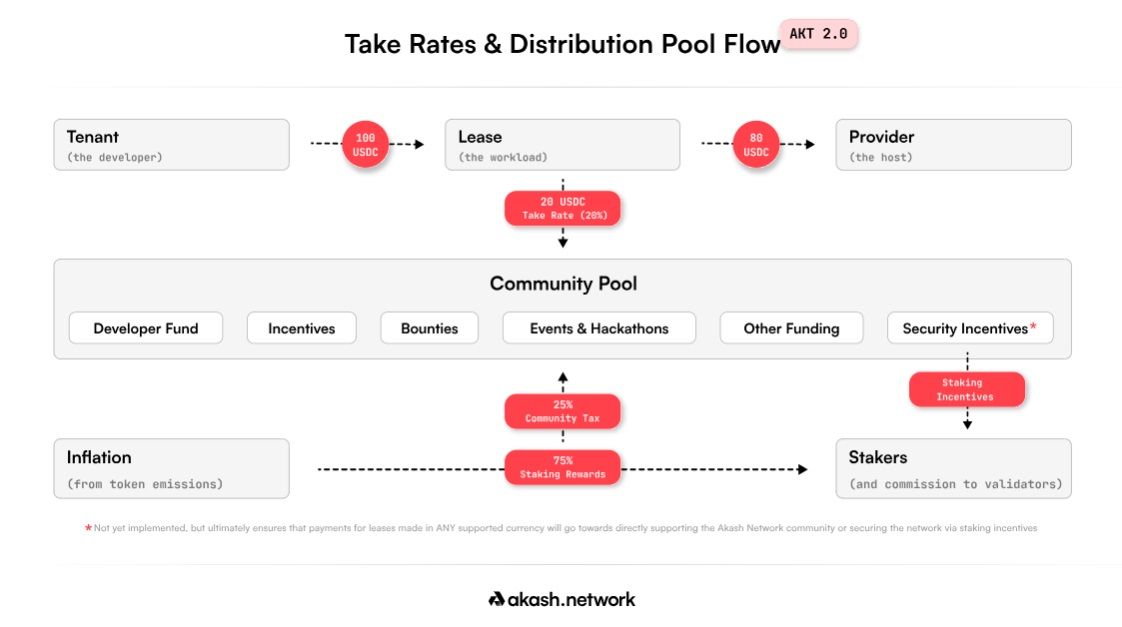The image size is (1122, 627).
Task: Click the 75% Staking Rewards label
Action: pyautogui.click(x=562, y=467)
